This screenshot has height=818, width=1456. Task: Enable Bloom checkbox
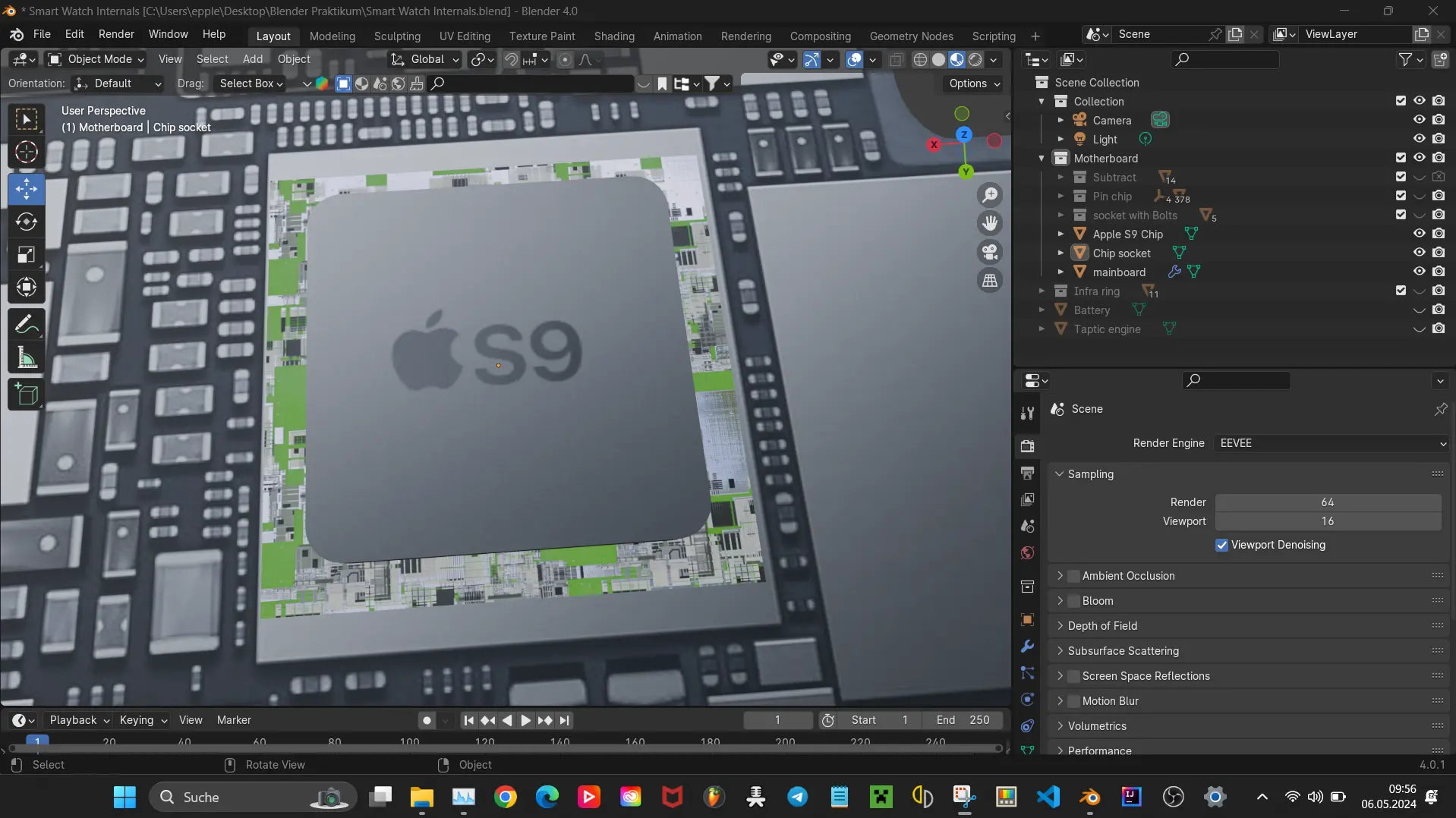(x=1073, y=601)
